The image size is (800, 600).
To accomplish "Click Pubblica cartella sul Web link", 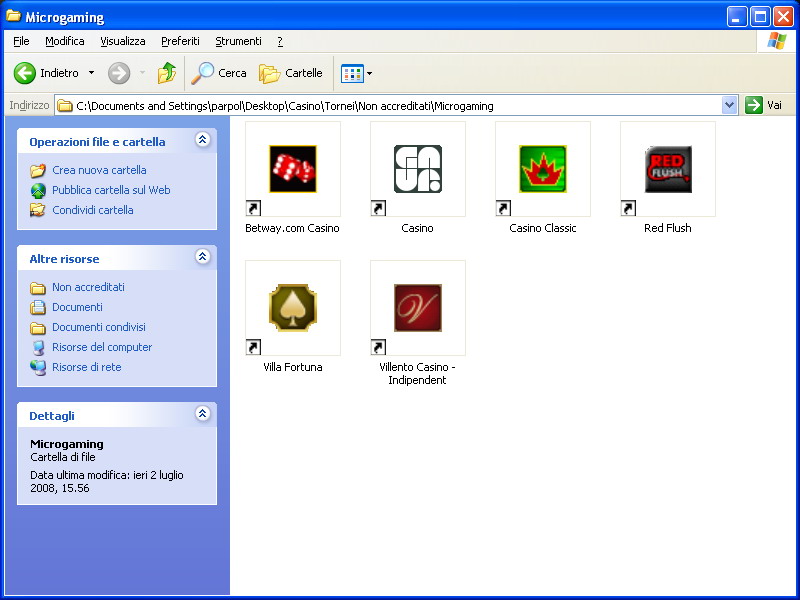I will (x=111, y=190).
